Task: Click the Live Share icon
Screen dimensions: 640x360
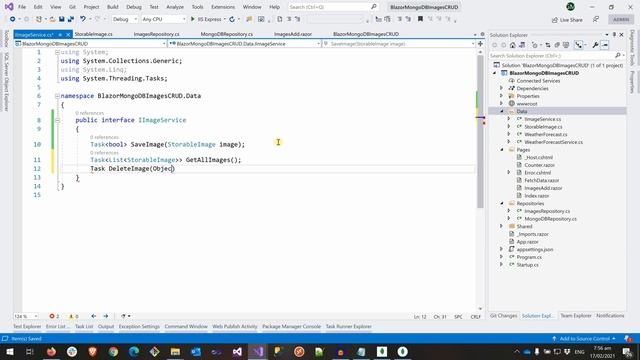Action: click(567, 20)
